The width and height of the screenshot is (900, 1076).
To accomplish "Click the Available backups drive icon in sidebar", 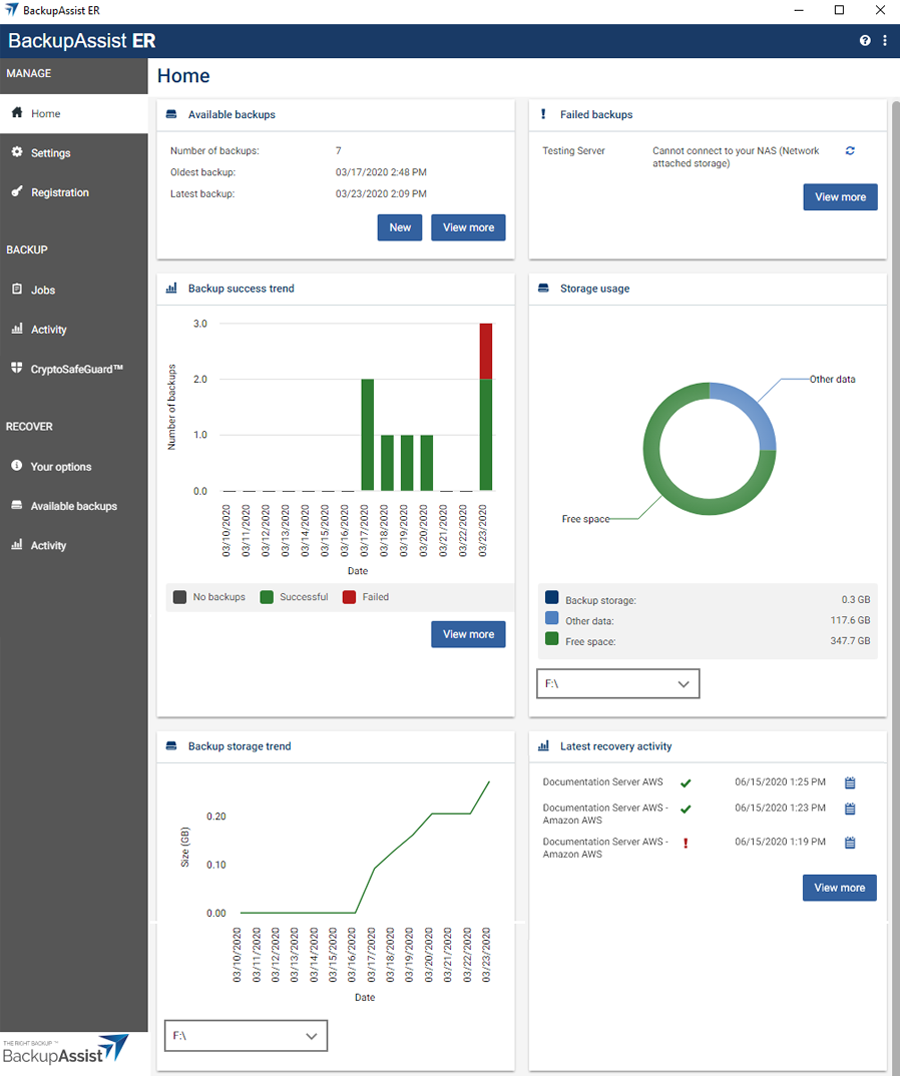I will pos(17,505).
